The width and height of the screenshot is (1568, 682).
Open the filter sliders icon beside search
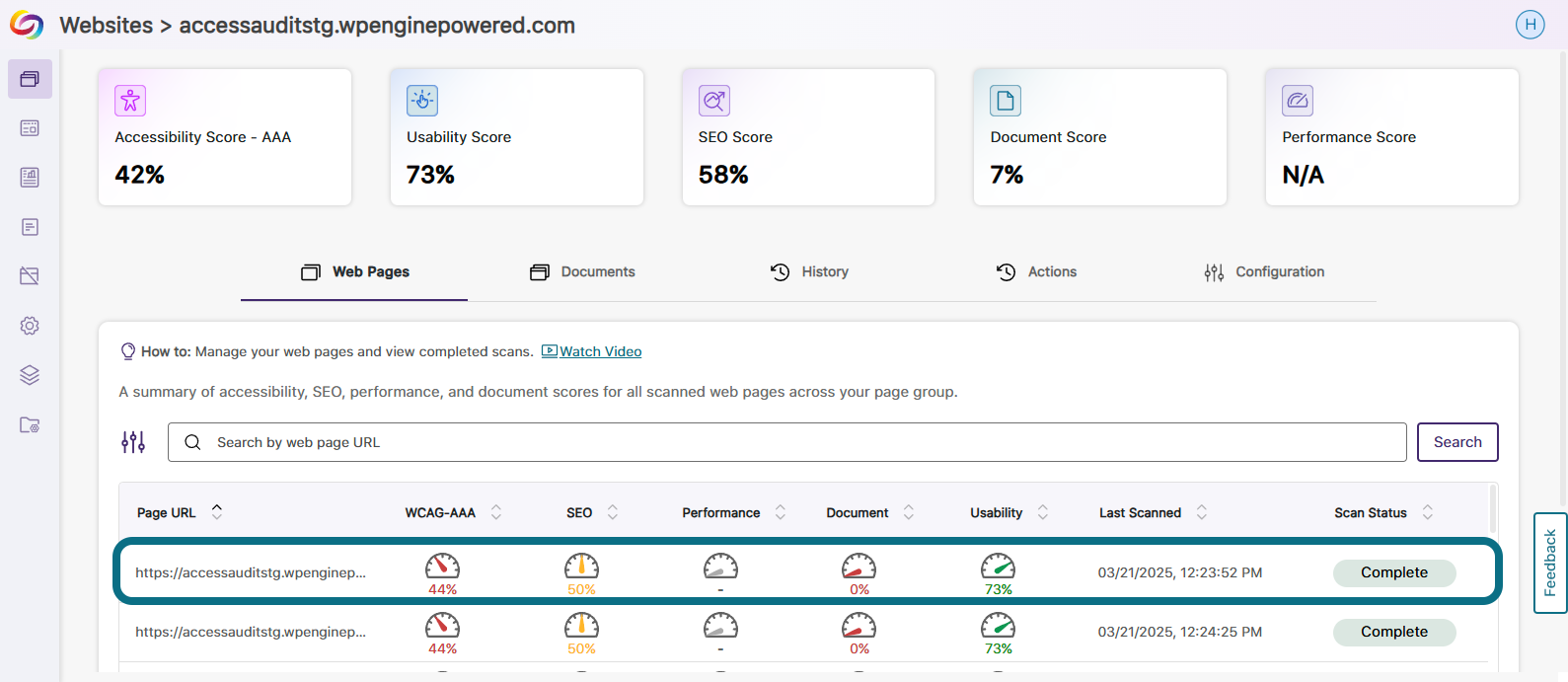point(133,442)
